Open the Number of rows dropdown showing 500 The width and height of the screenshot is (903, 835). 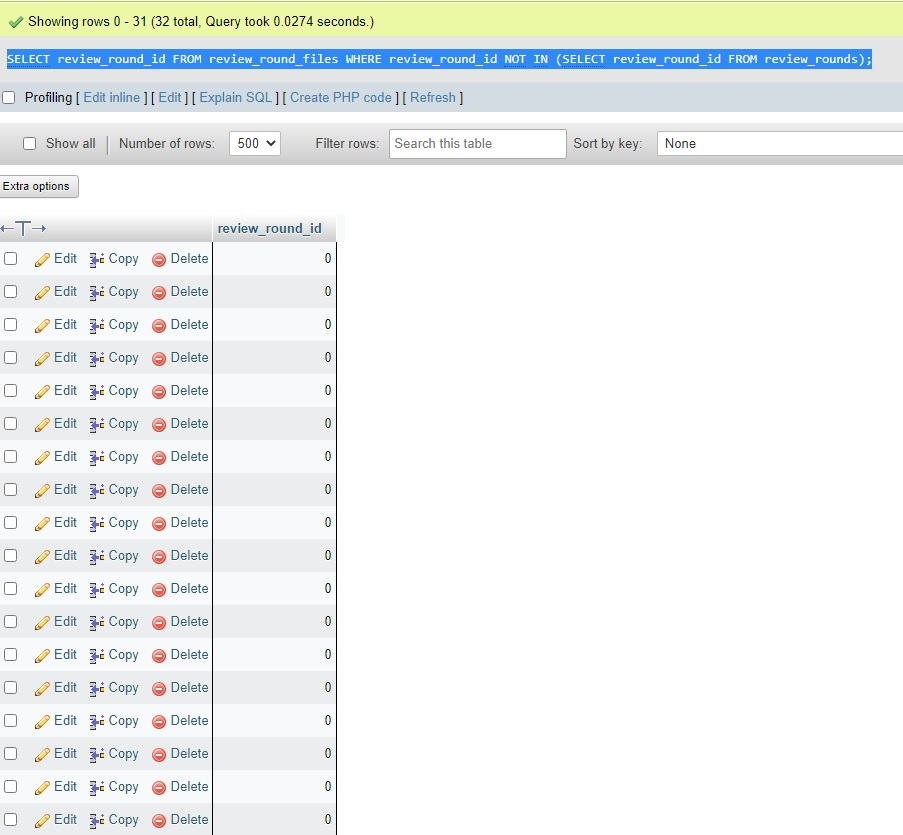click(255, 143)
